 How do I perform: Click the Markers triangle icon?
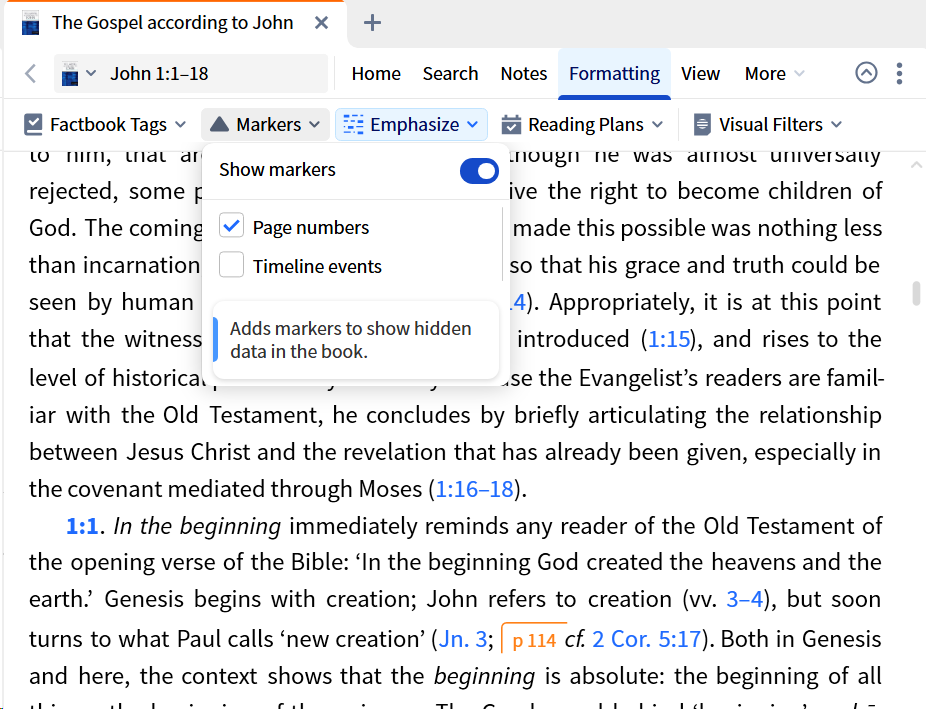pyautogui.click(x=219, y=124)
